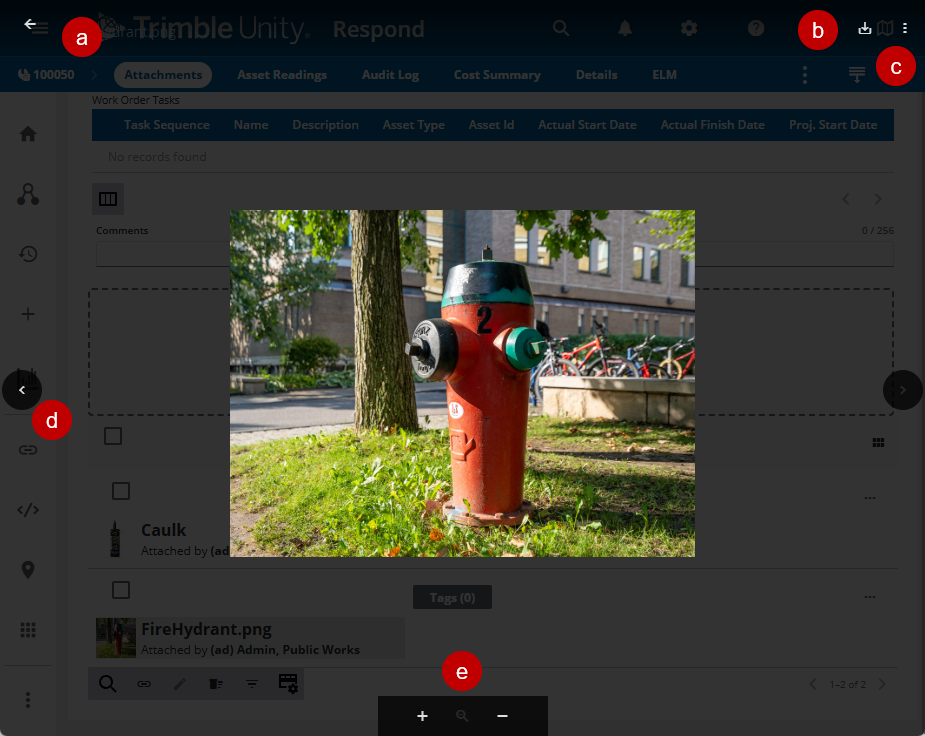The height and width of the screenshot is (736, 925).
Task: Go to previous attachments page beside 1–2 of 2
Action: pos(813,684)
